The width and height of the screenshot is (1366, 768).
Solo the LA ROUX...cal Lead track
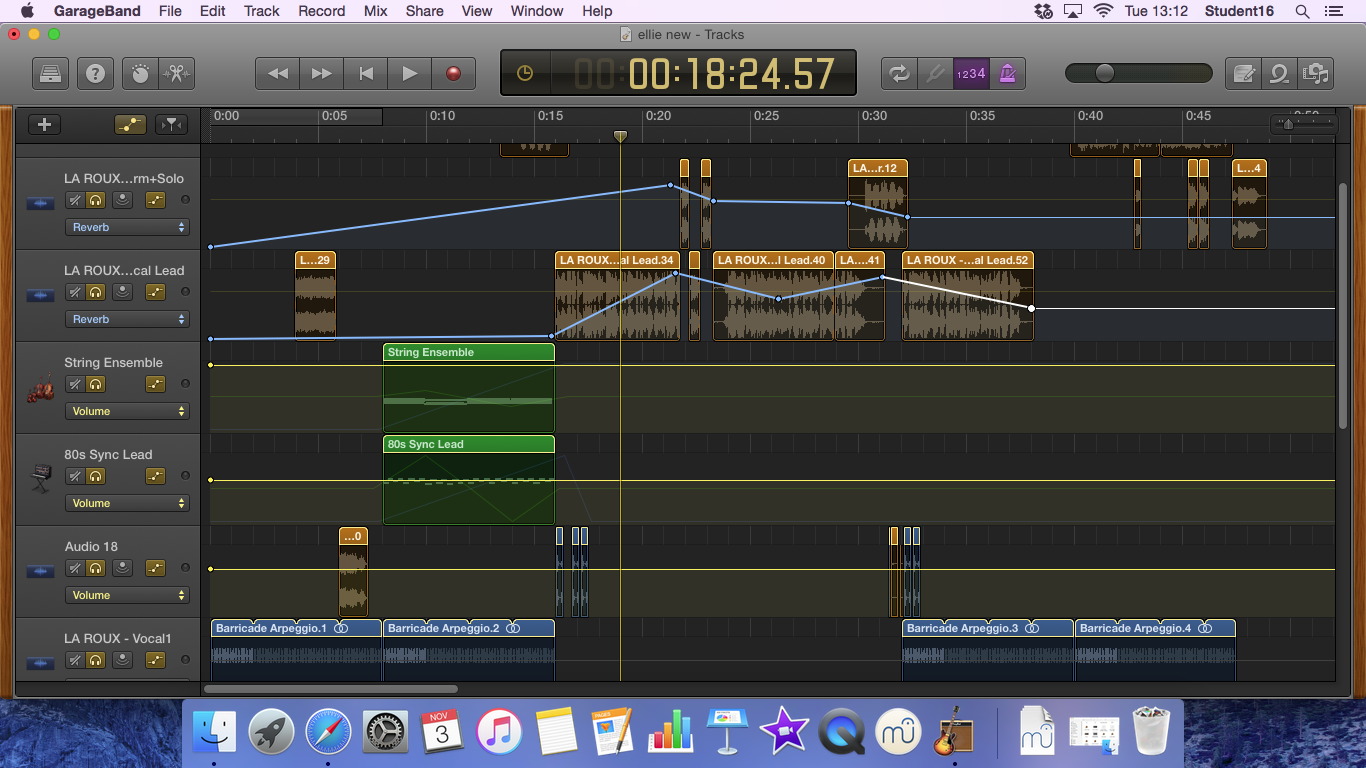click(x=96, y=292)
